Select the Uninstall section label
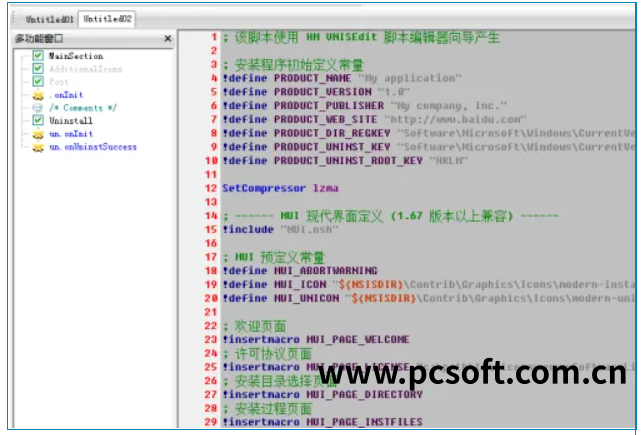Viewport: 642px width, 435px height. point(70,121)
